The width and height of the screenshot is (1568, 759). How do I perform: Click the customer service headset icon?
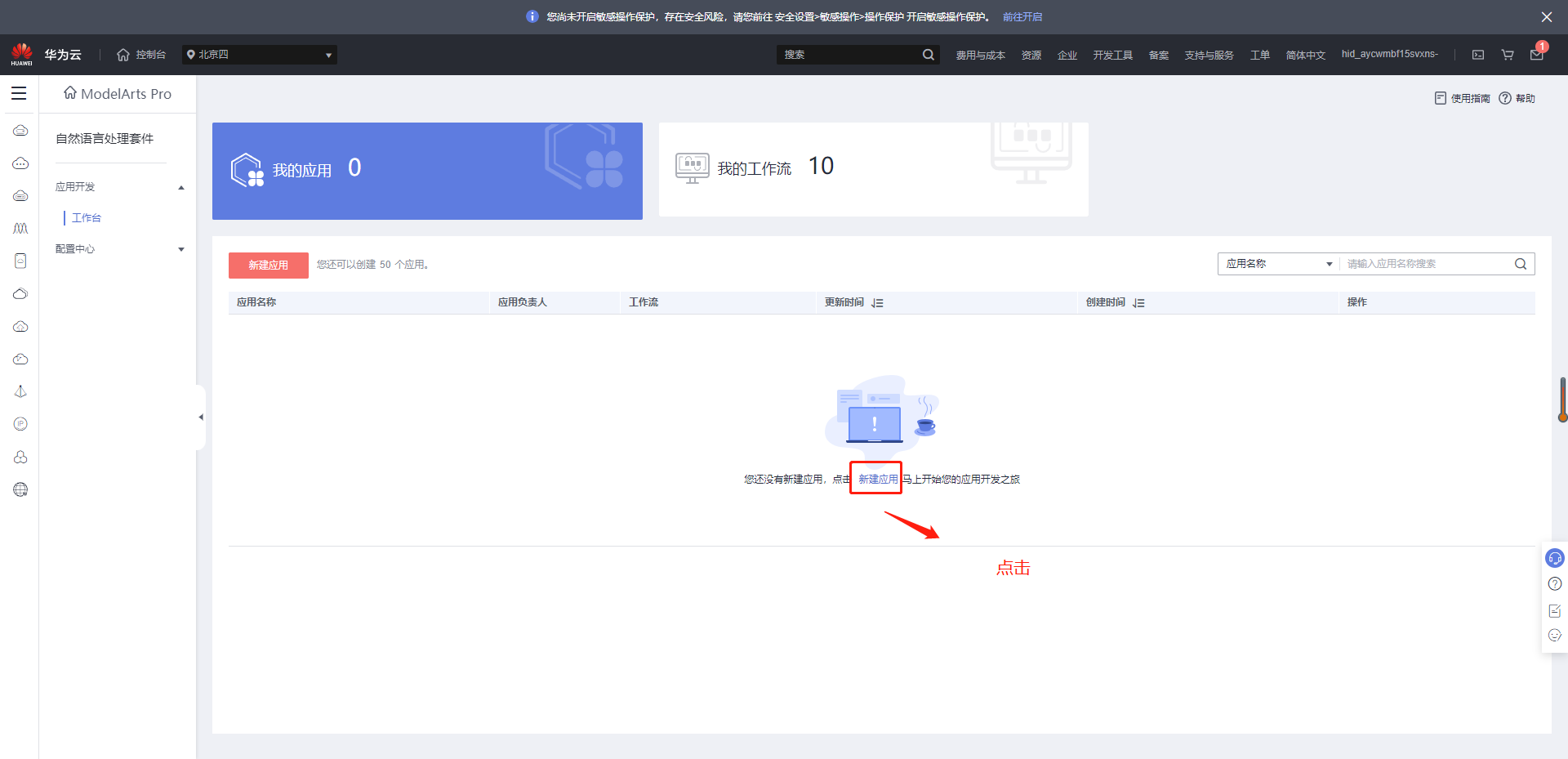(1555, 558)
